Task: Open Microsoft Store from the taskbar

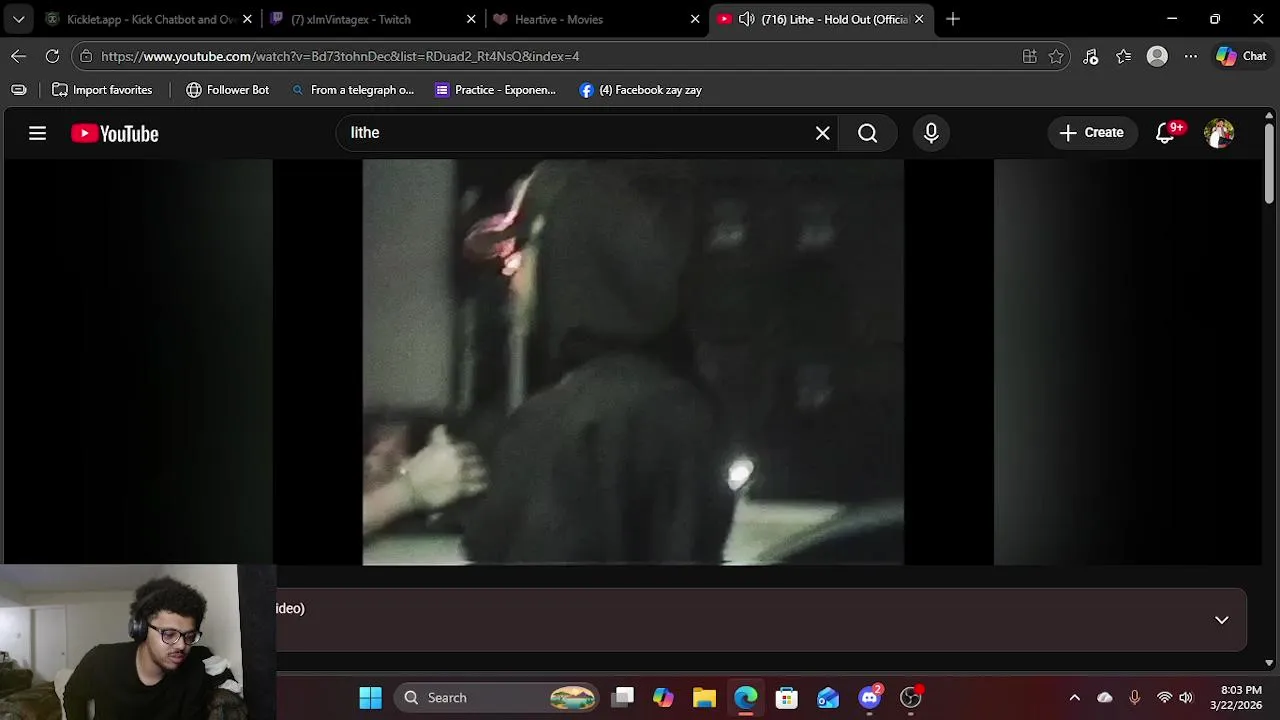Action: pyautogui.click(x=786, y=698)
